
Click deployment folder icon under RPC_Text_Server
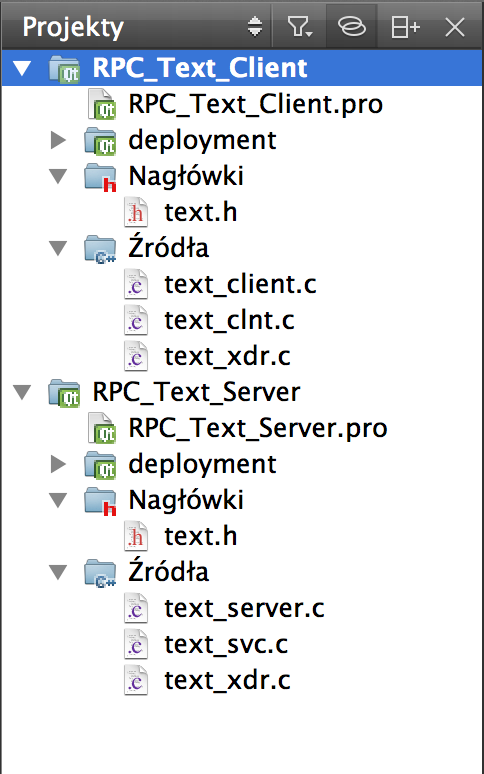100,465
